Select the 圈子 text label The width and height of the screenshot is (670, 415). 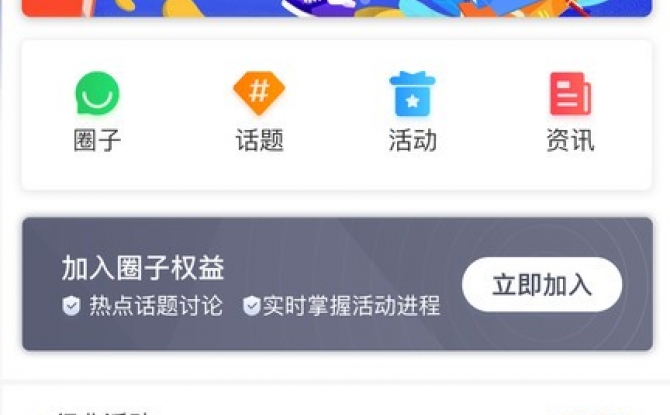coord(97,140)
